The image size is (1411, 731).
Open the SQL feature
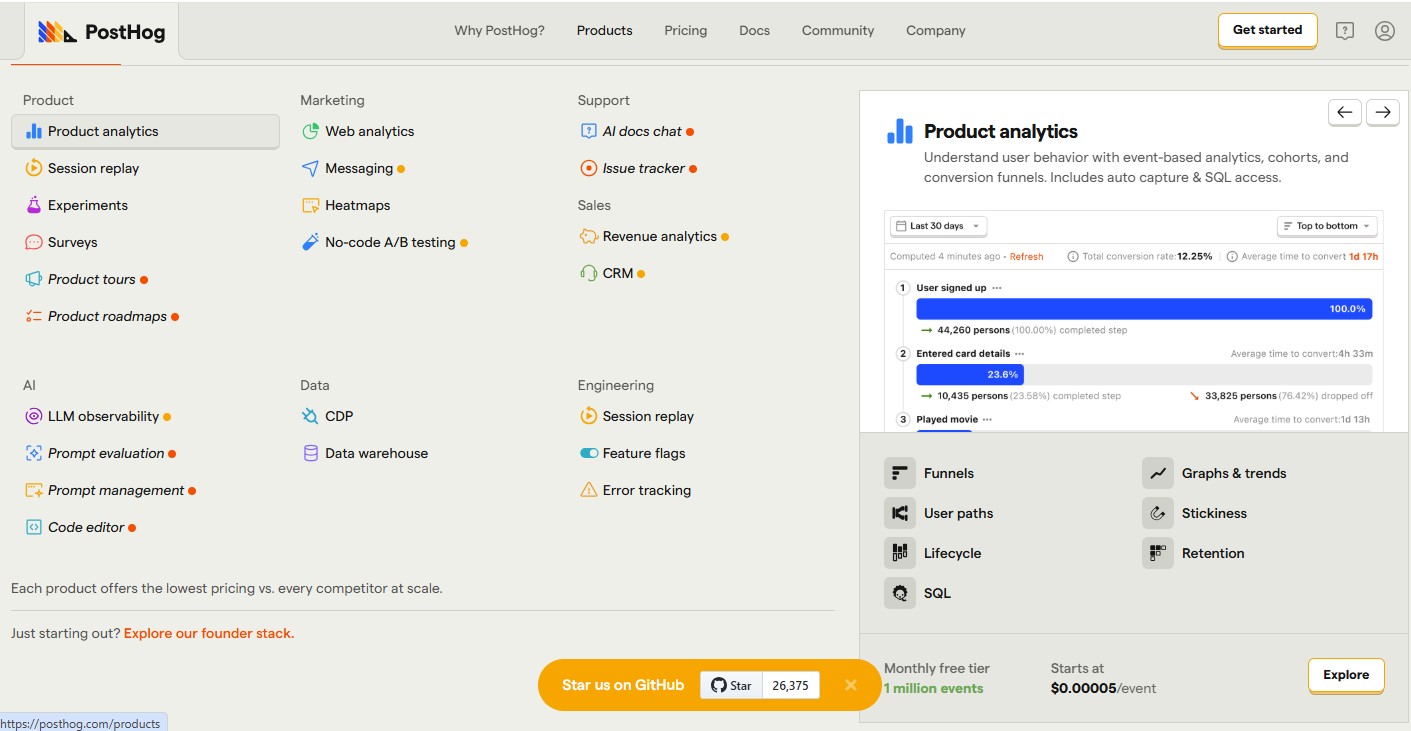[x=917, y=593]
